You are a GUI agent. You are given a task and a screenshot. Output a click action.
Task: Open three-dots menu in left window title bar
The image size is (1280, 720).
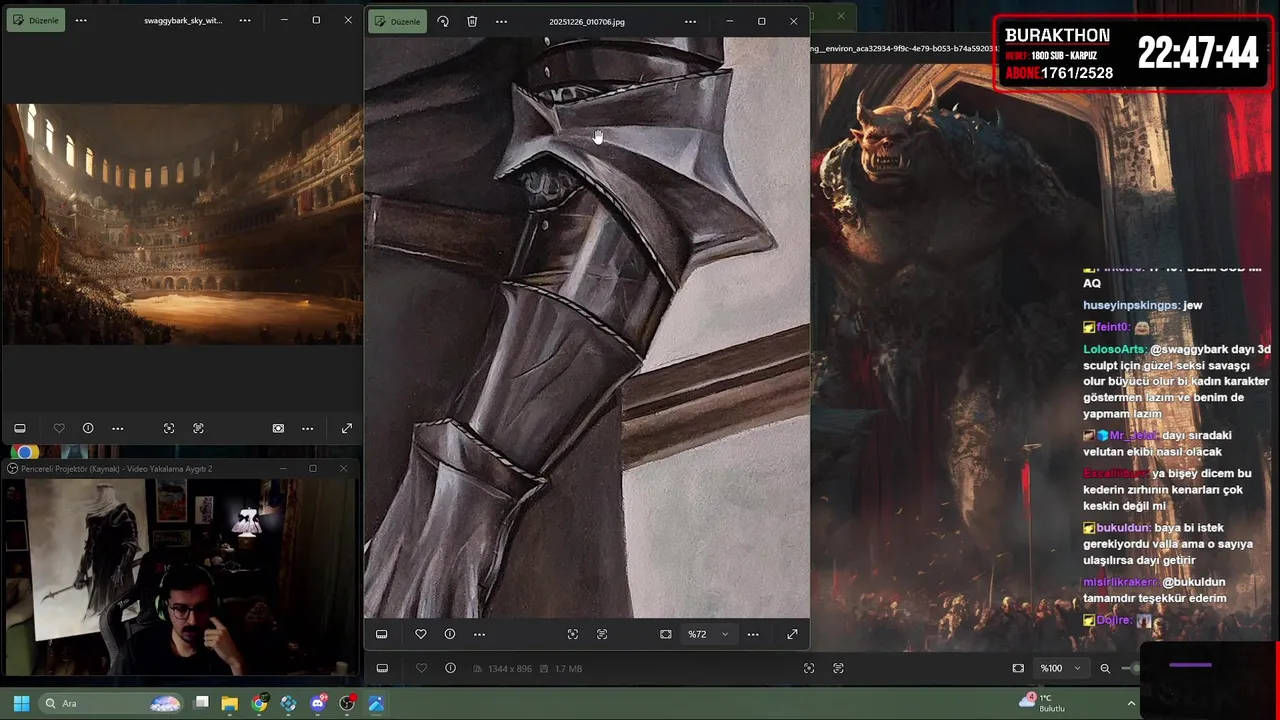point(81,20)
